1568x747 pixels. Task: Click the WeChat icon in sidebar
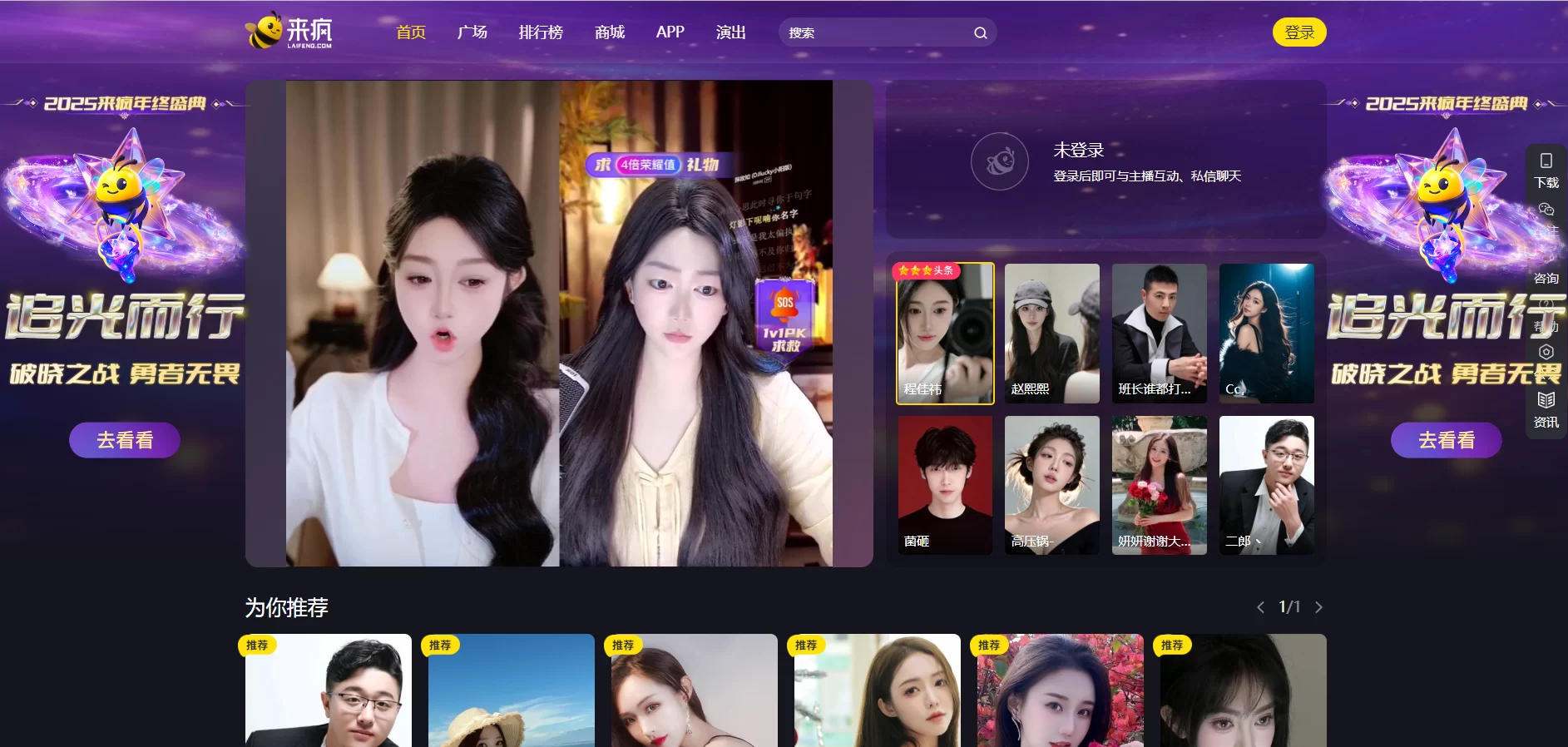tap(1546, 209)
